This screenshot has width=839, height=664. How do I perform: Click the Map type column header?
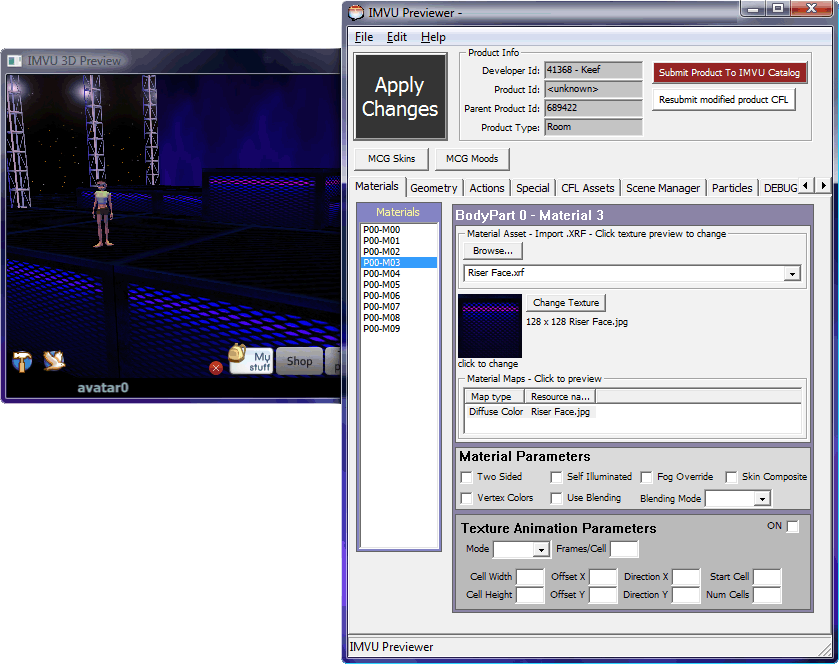coord(494,396)
